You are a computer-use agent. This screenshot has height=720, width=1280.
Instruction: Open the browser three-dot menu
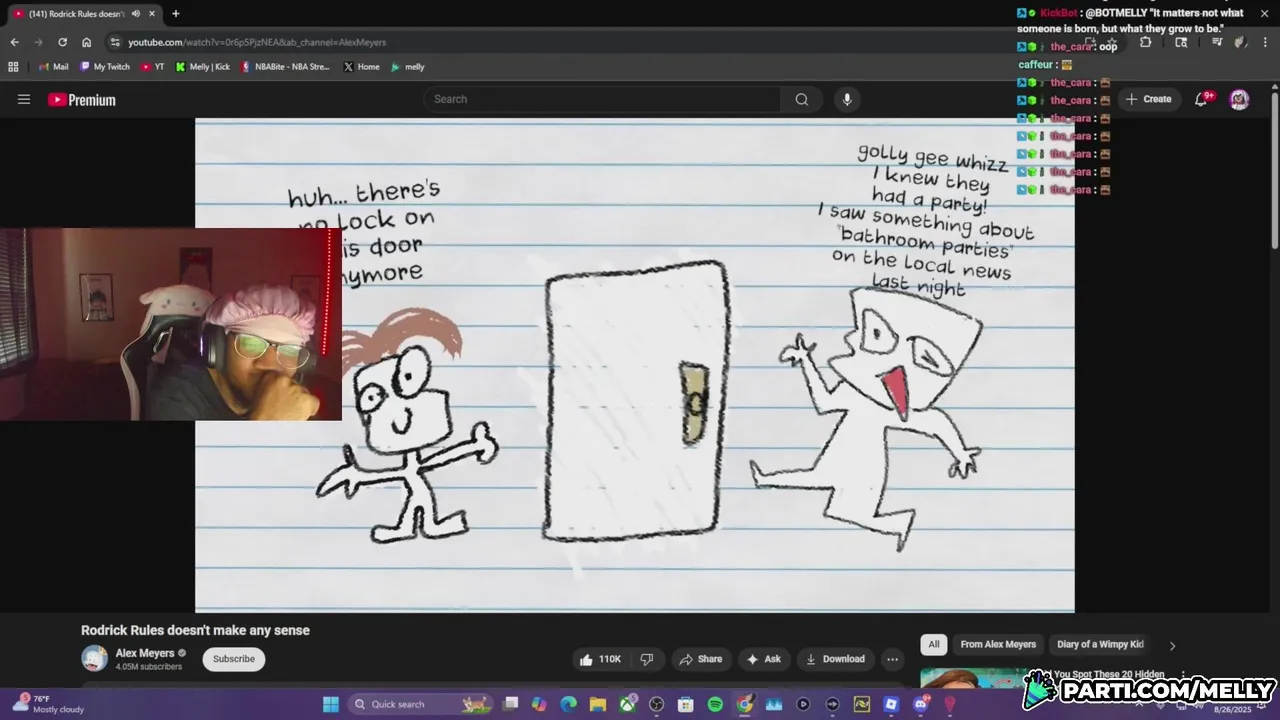pyautogui.click(x=1264, y=42)
